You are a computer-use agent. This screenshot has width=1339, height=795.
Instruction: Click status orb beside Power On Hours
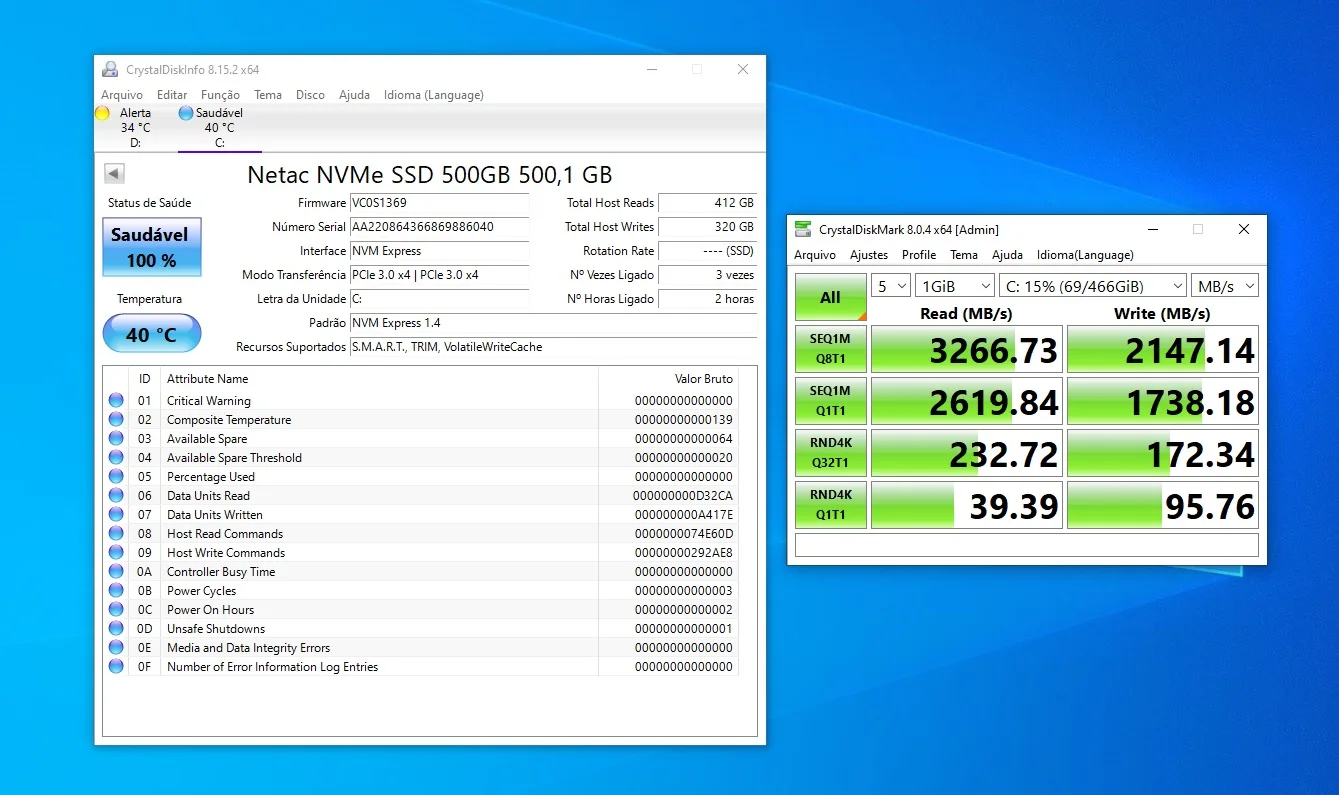click(116, 610)
